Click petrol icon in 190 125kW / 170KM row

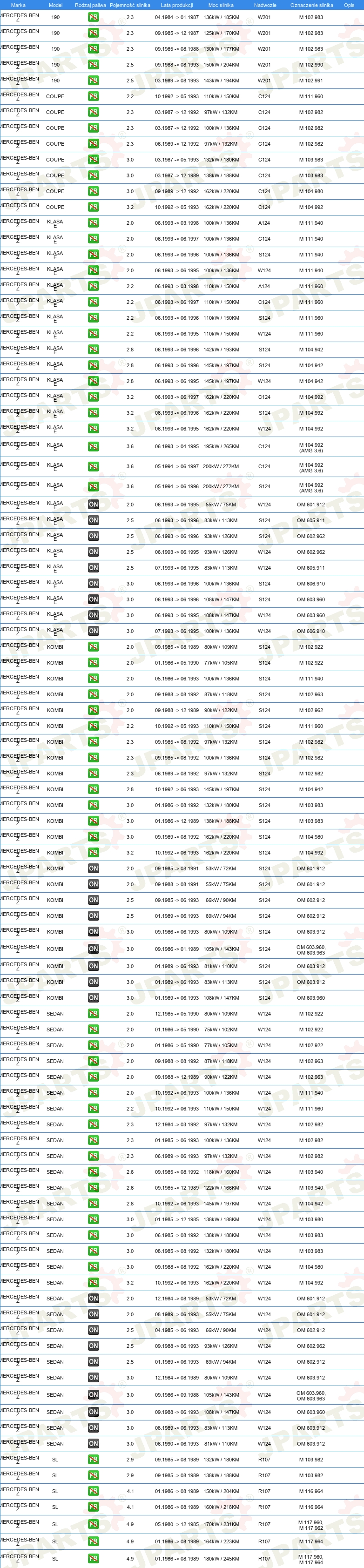click(x=93, y=33)
